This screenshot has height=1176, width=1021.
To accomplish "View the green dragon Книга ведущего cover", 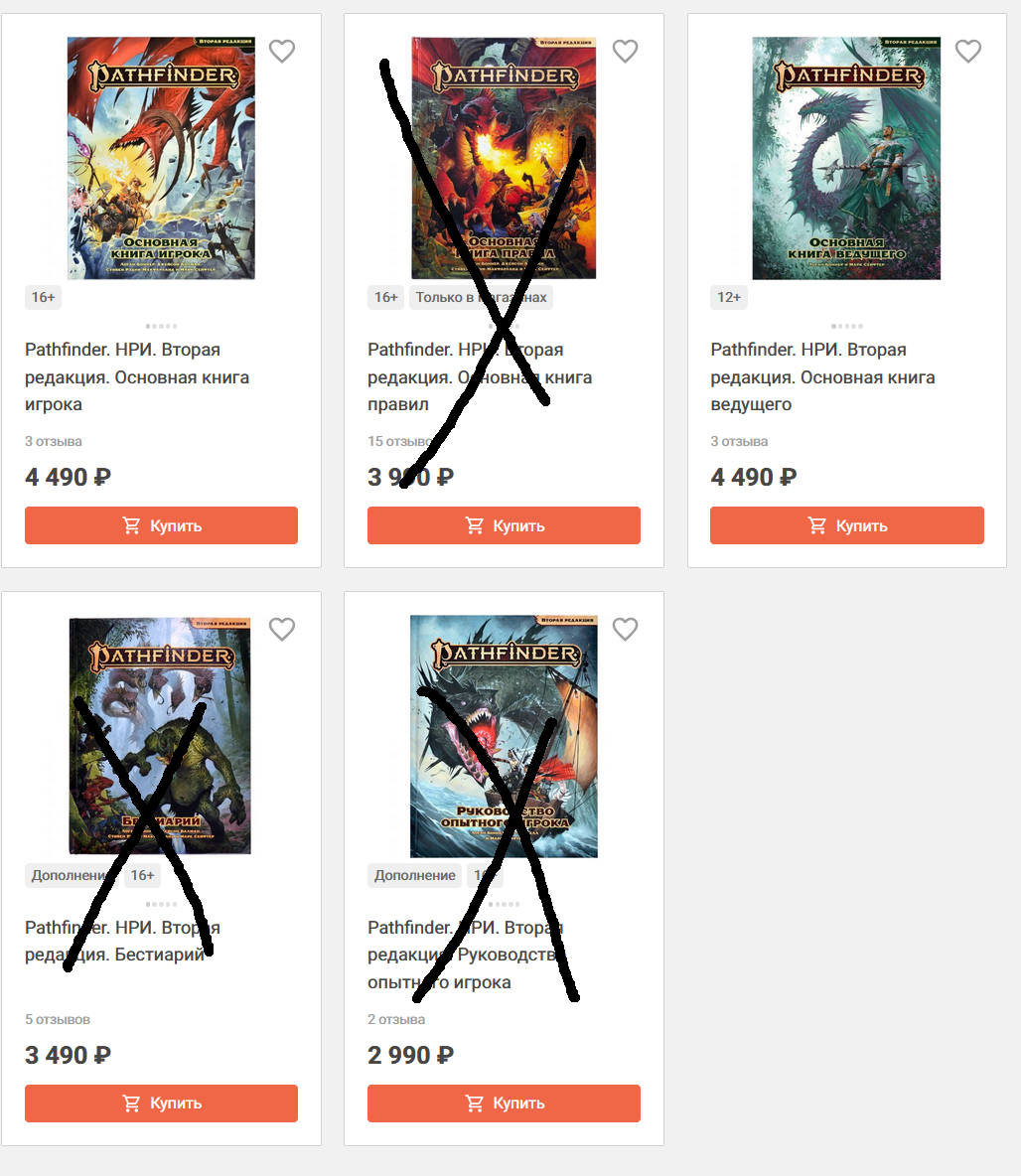I will pyautogui.click(x=846, y=158).
